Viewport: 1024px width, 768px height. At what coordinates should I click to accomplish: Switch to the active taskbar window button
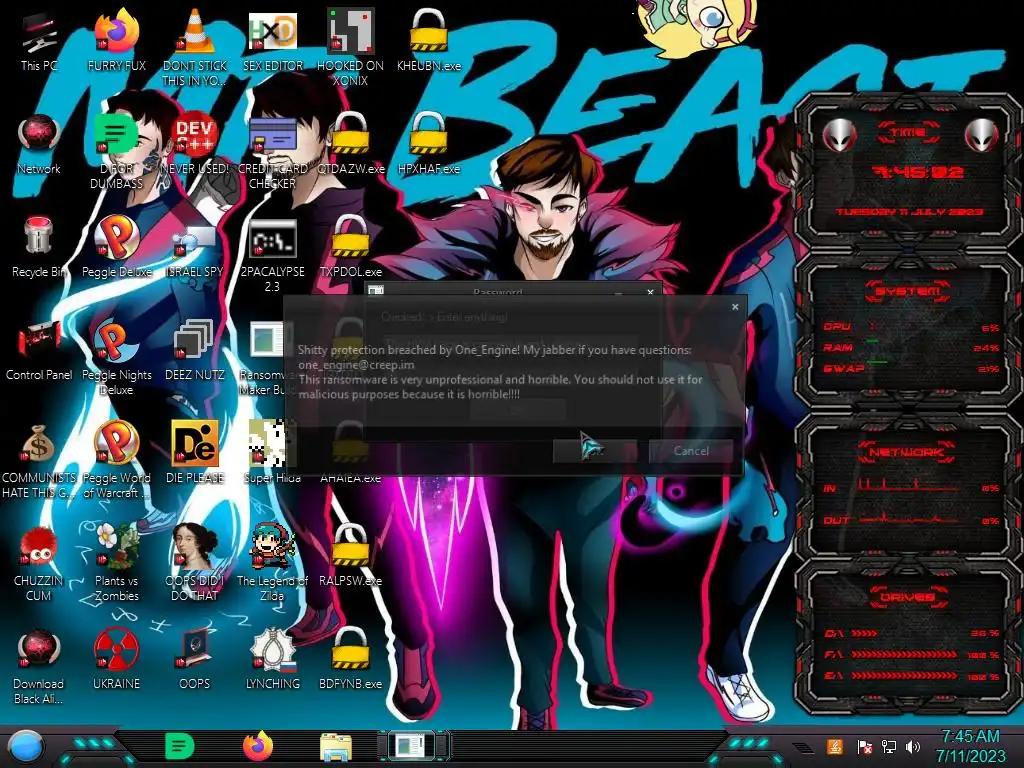tap(413, 746)
